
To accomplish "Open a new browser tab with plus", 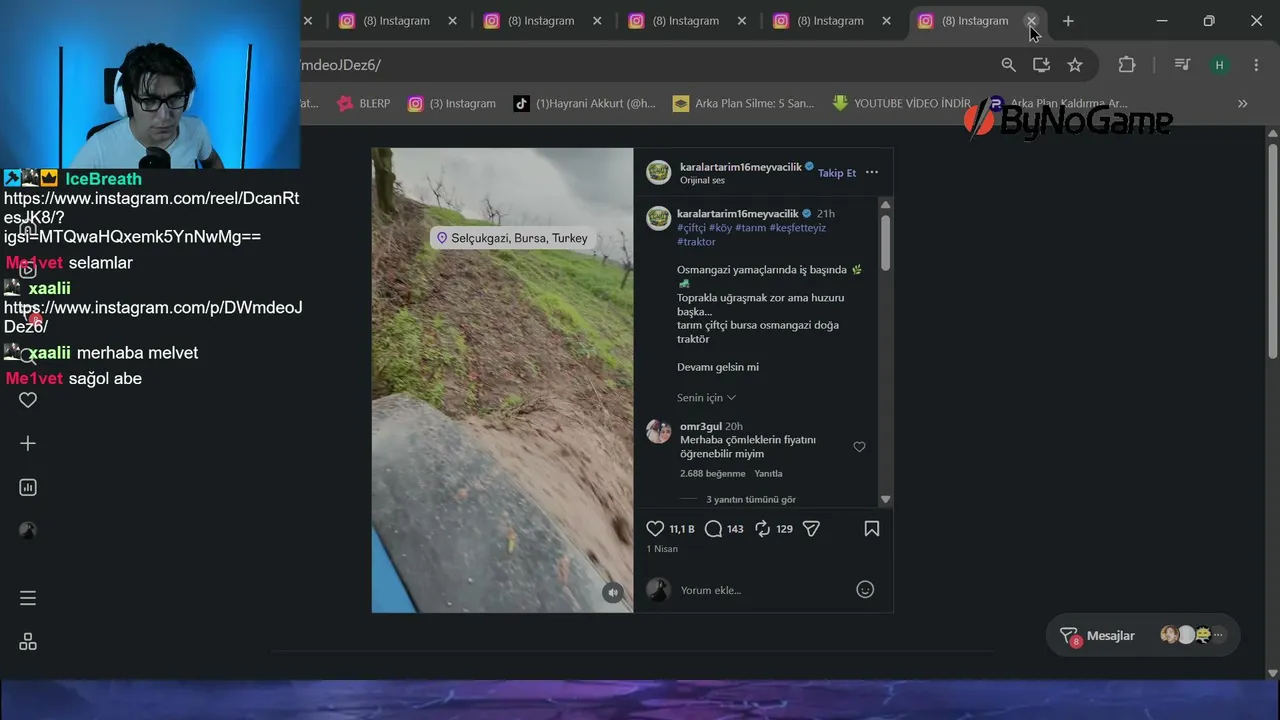I will pyautogui.click(x=1068, y=21).
